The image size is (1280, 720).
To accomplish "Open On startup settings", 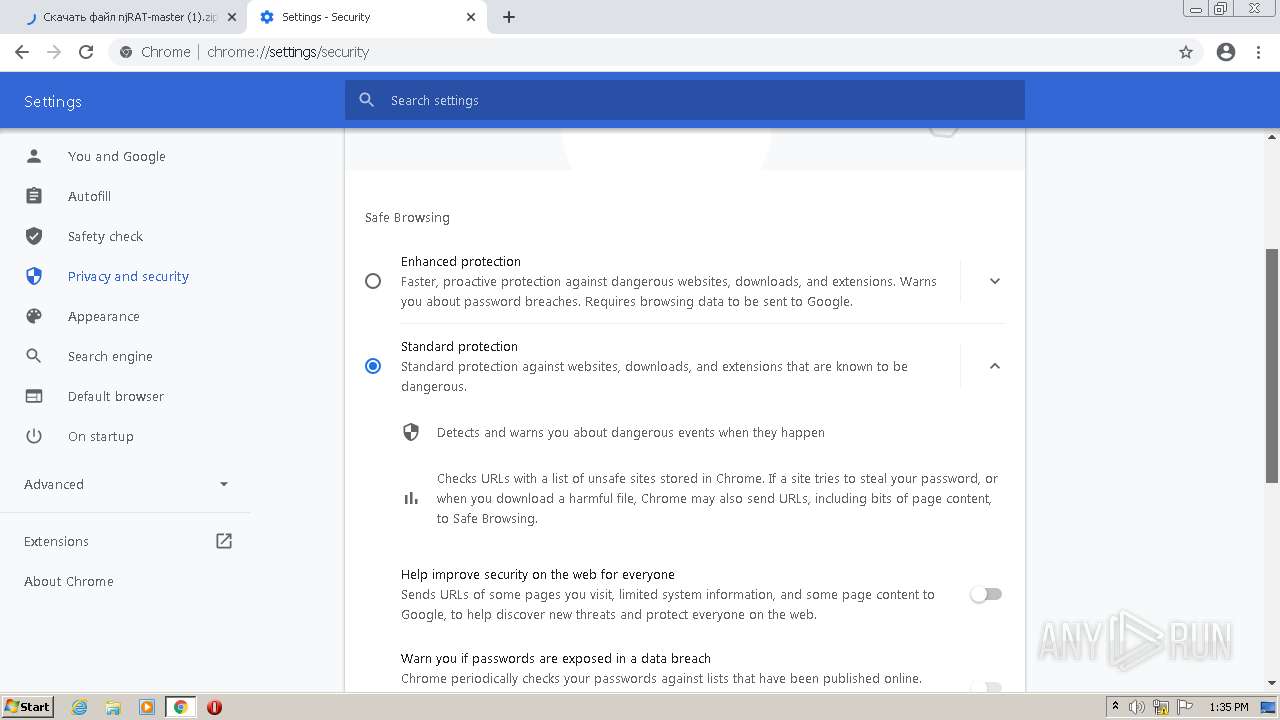I will (100, 436).
